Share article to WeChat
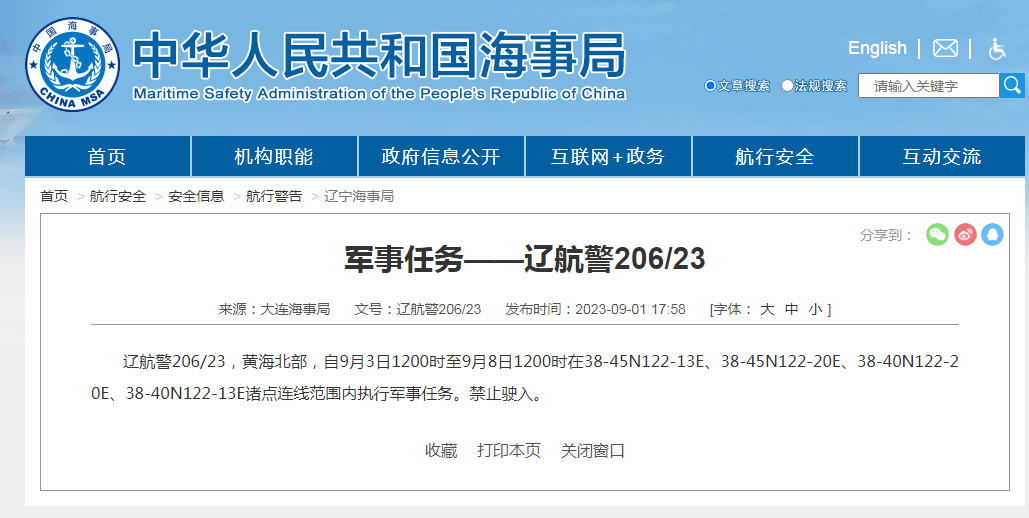 (937, 234)
